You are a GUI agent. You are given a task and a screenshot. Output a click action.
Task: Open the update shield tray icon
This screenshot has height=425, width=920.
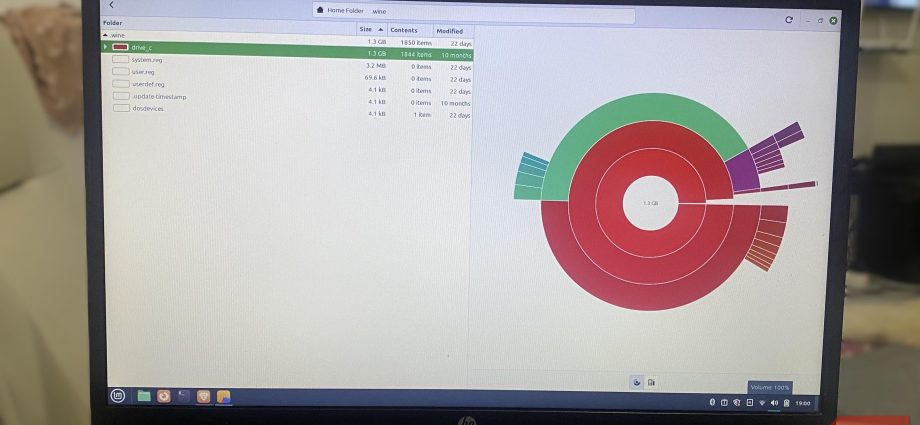(737, 402)
